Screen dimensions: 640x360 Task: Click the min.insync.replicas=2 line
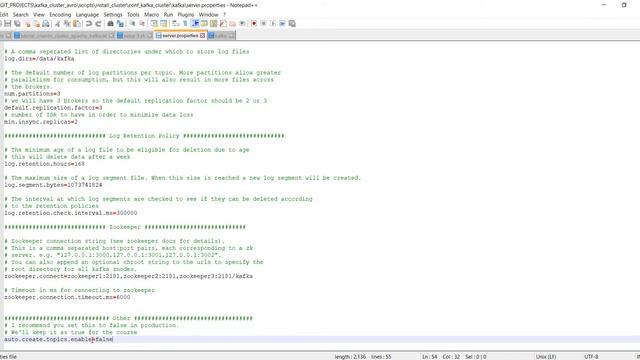(41, 122)
